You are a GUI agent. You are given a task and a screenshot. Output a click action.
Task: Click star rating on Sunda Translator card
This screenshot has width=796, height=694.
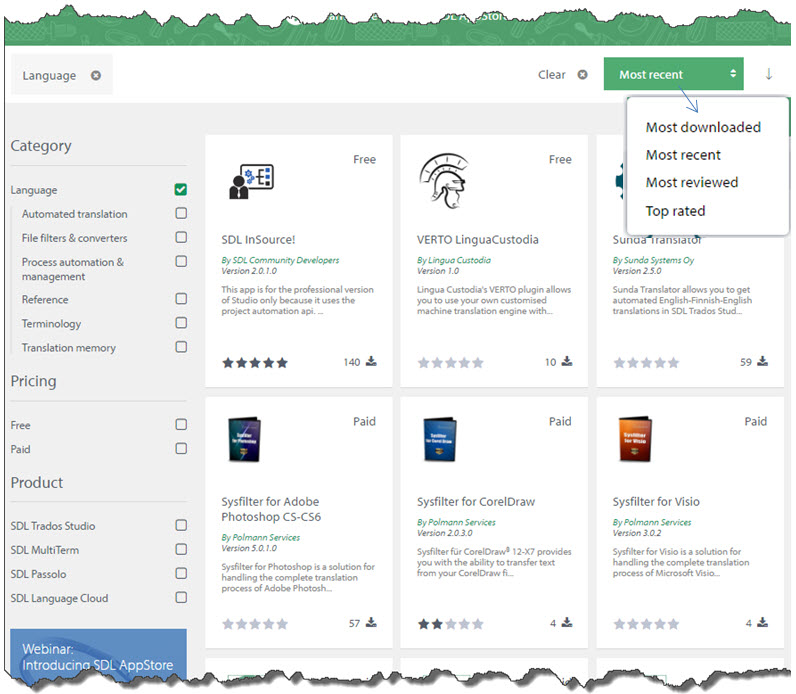click(646, 362)
